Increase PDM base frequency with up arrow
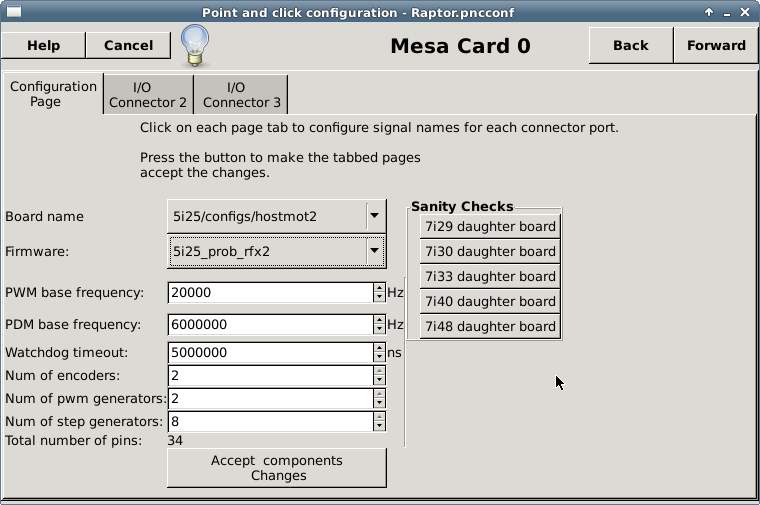Viewport: 760px width, 505px height. tap(380, 320)
